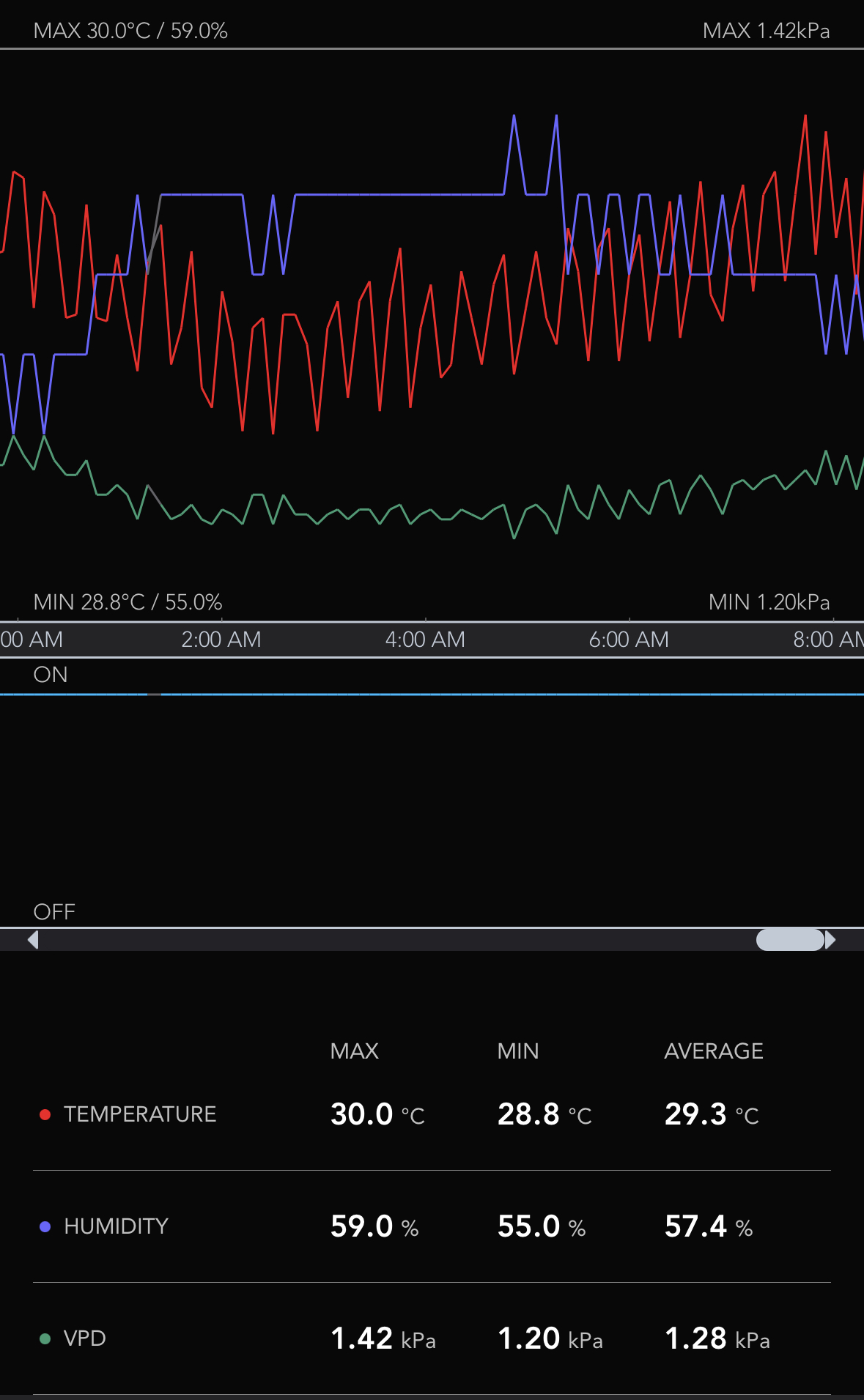Select the VPD row label
The width and height of the screenshot is (864, 1400).
[85, 1338]
